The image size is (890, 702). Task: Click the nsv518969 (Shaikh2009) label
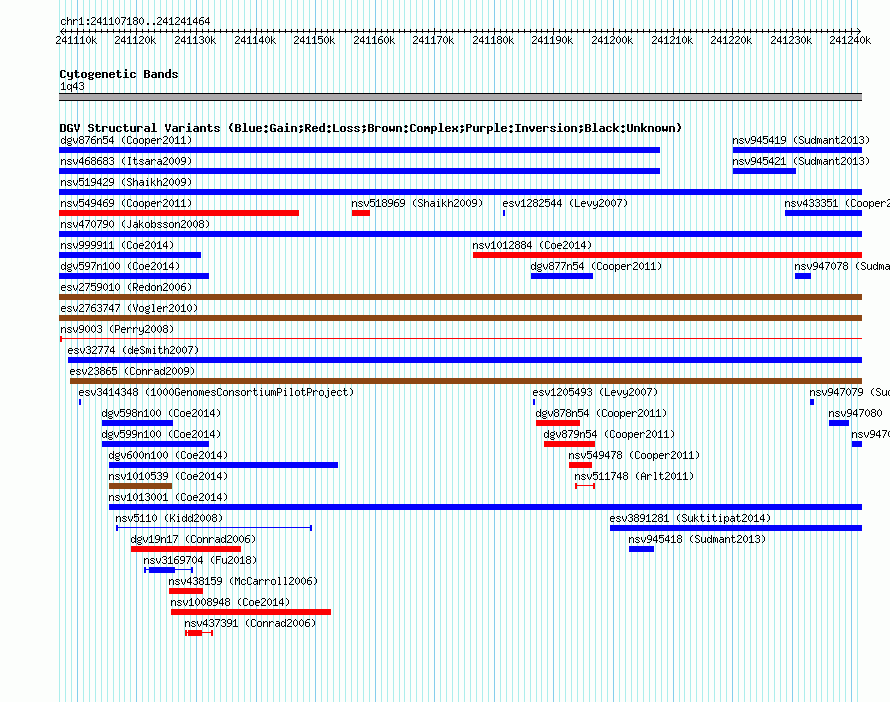[417, 203]
